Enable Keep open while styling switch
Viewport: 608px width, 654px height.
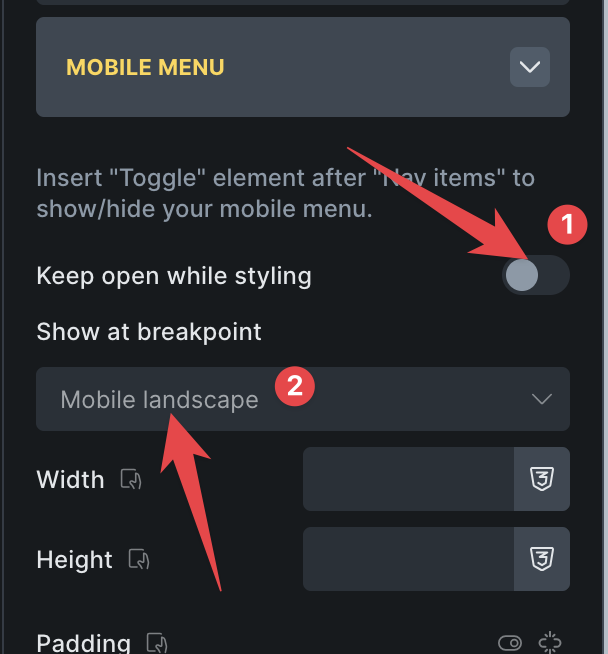click(535, 275)
